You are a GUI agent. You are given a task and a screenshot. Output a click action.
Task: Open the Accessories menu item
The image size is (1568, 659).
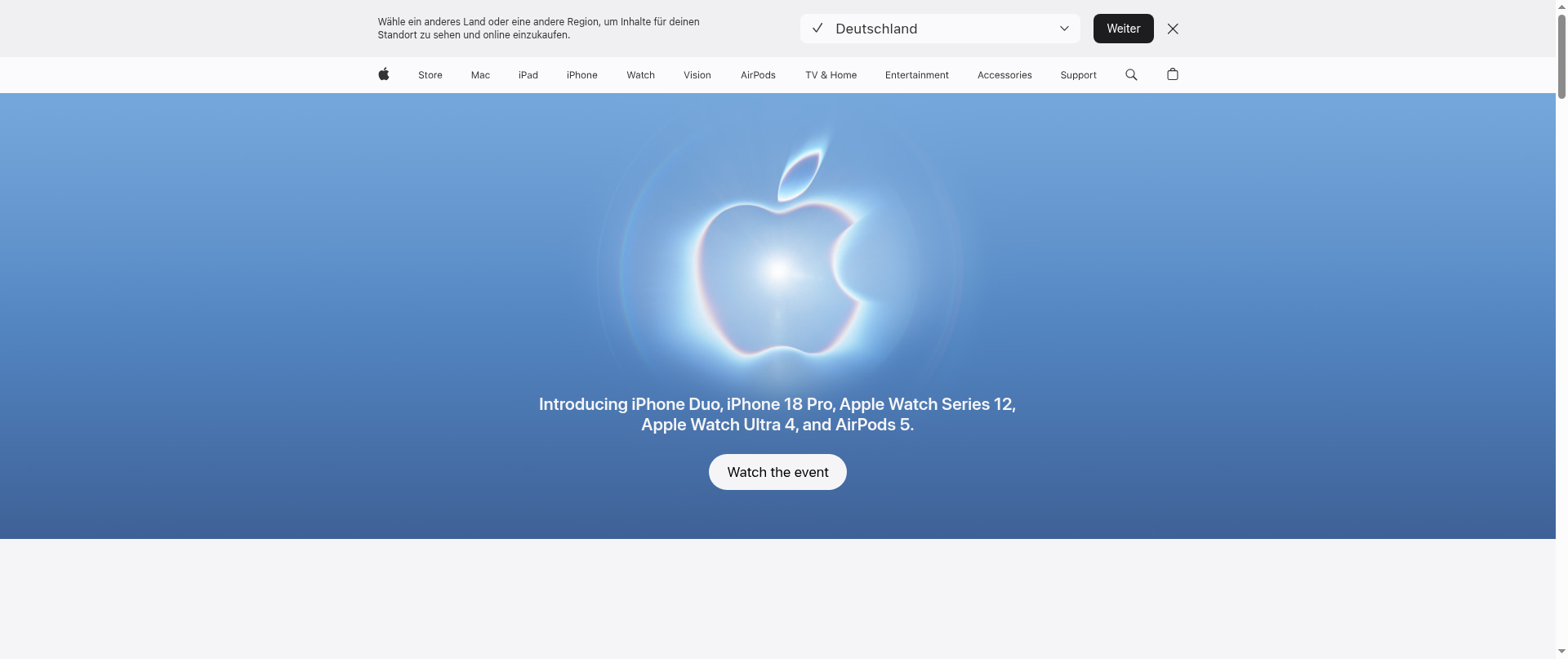(1004, 75)
